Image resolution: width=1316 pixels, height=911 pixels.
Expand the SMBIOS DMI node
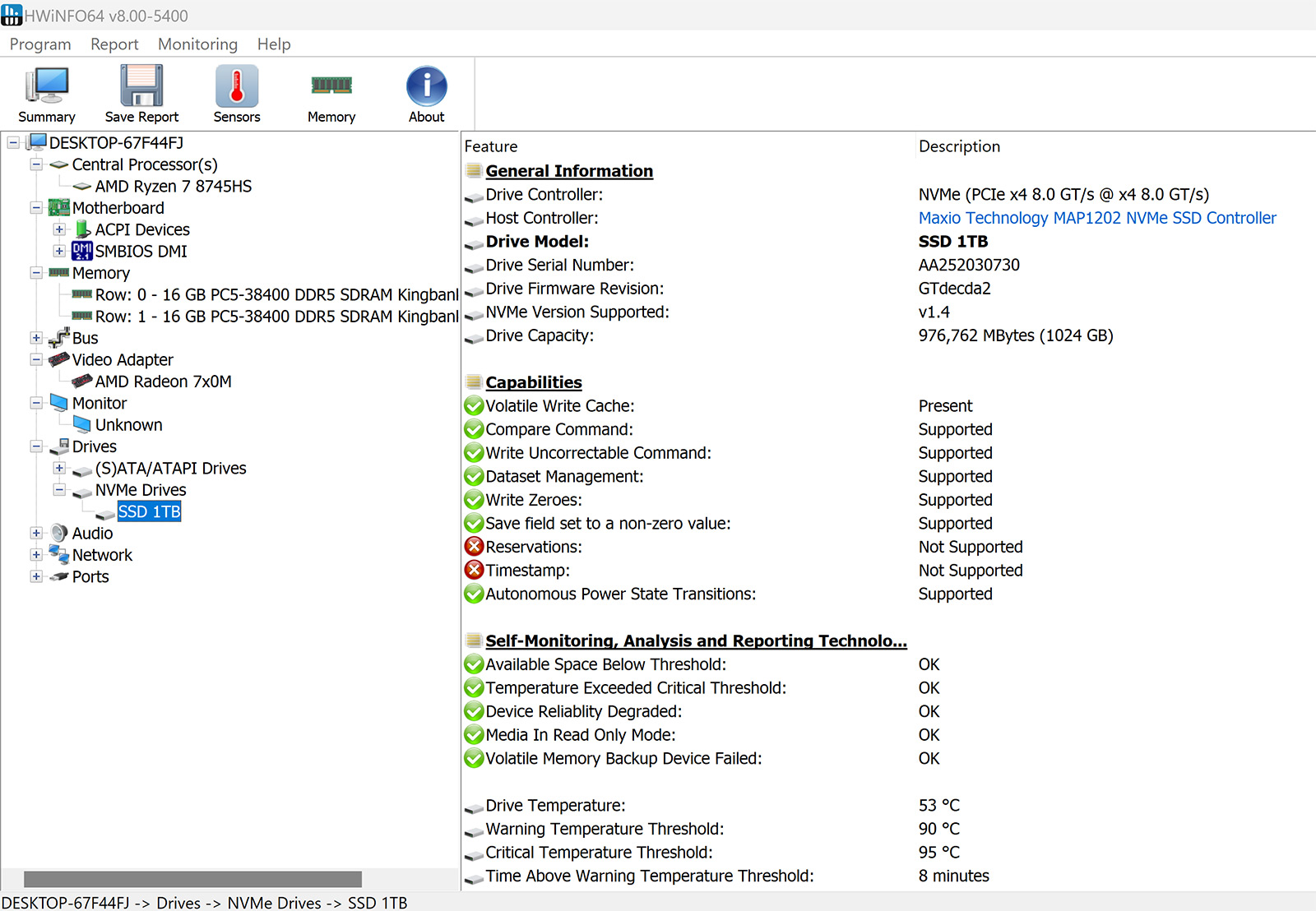[59, 251]
